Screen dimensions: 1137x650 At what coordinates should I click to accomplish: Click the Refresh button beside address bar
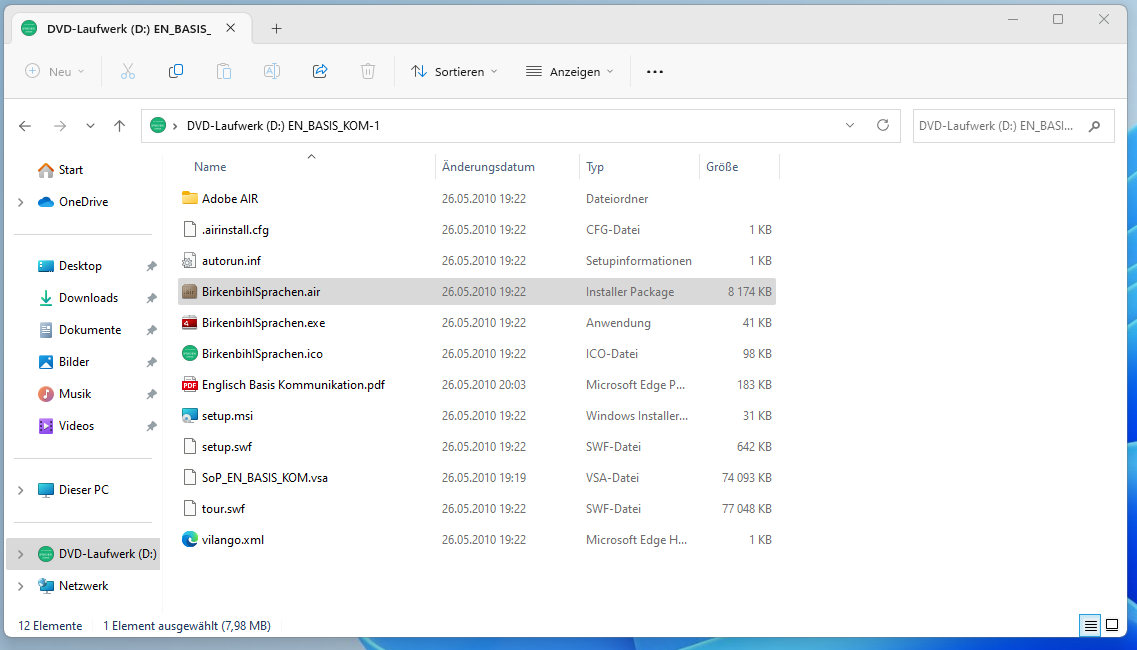tap(882, 125)
